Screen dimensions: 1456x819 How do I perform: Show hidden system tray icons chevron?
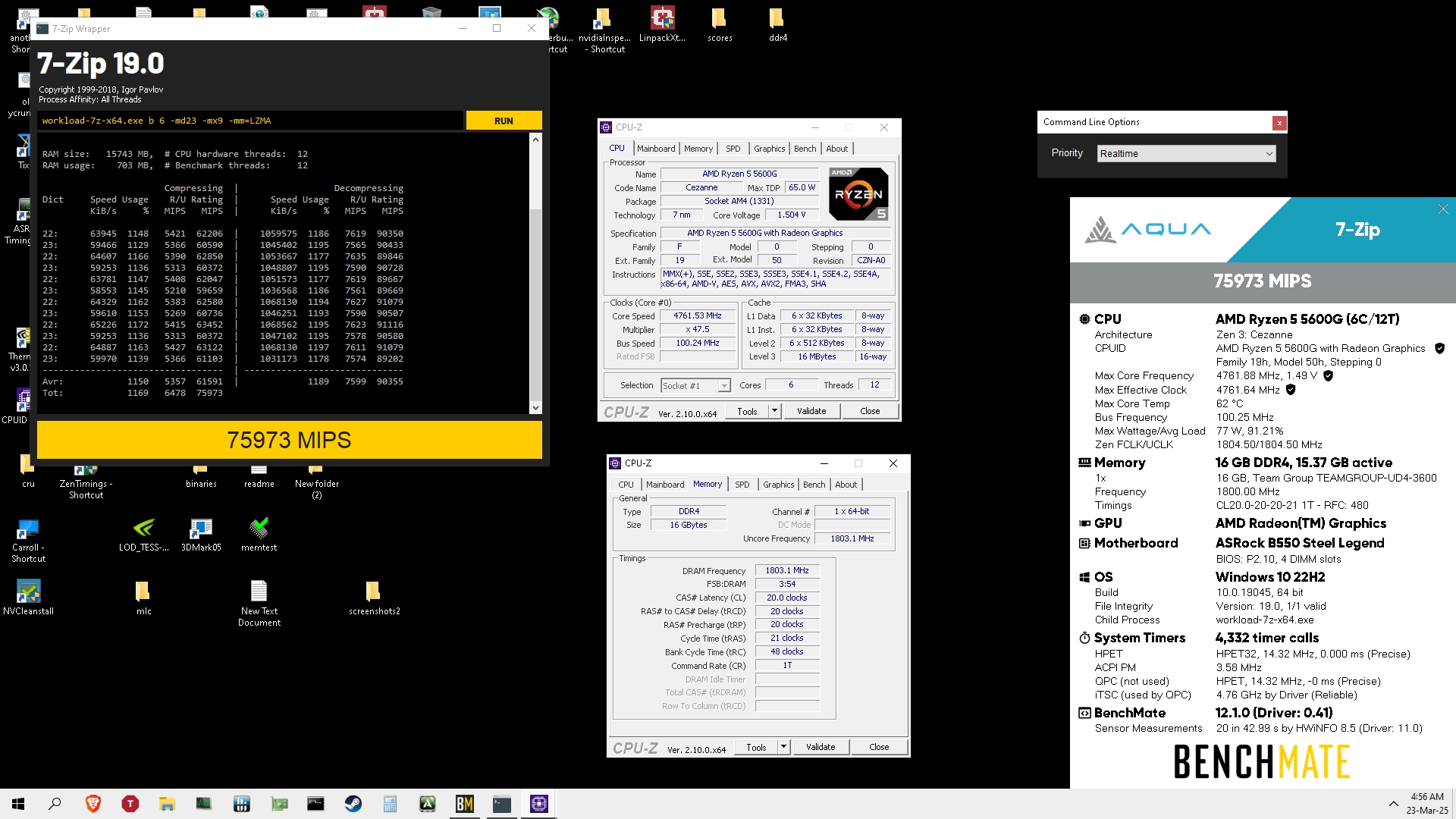[1393, 804]
